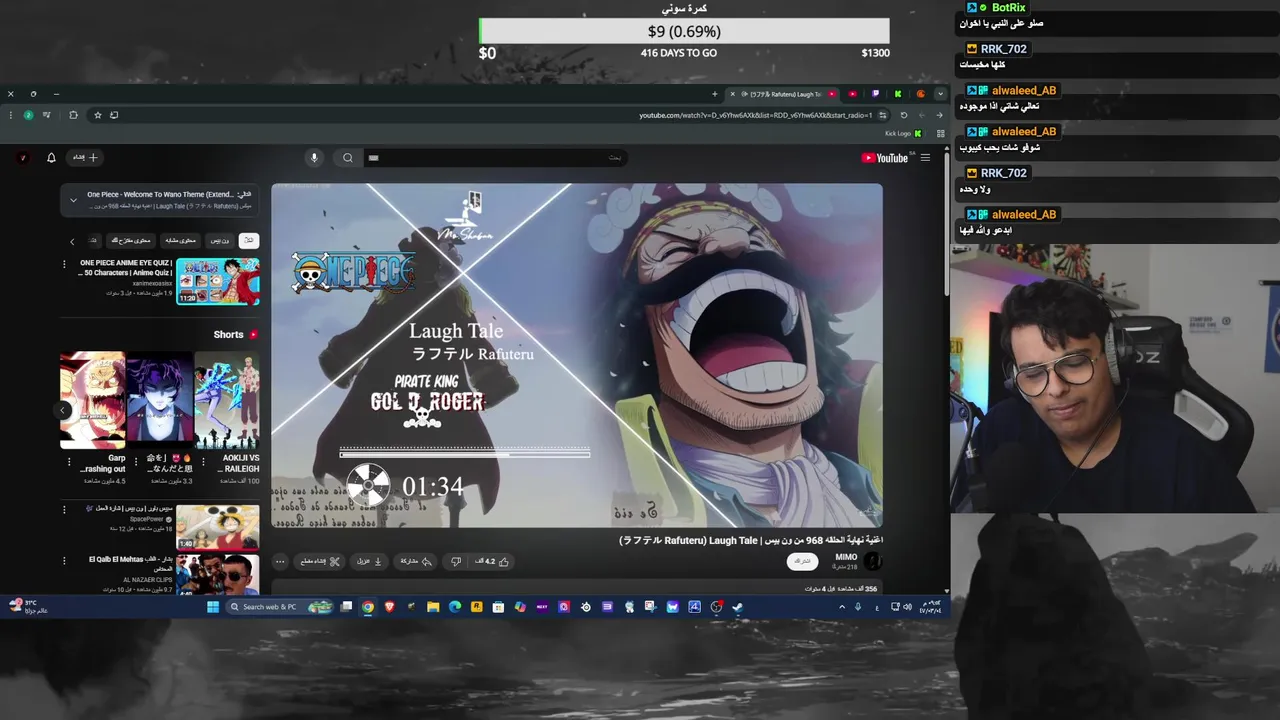Open the AOKIJI VS RAILEIGH short
1280x720 pixels.
(x=227, y=400)
